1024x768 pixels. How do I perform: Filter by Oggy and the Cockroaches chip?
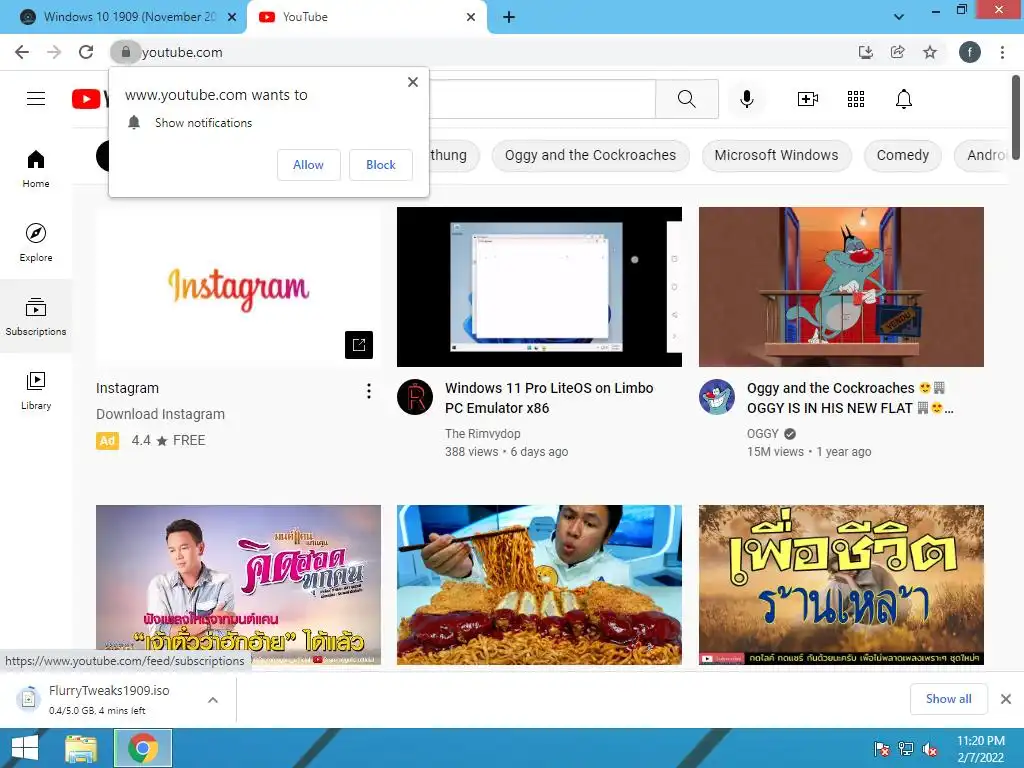[x=590, y=155]
